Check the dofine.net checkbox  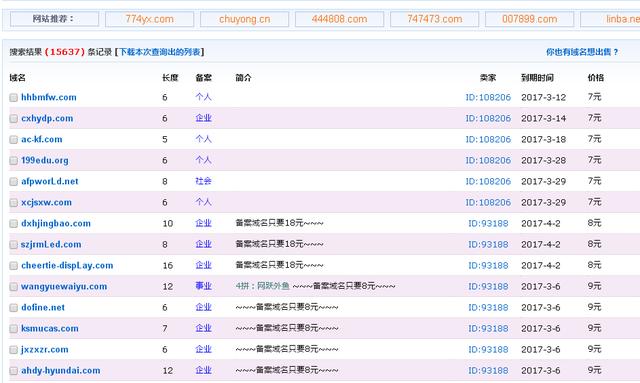(x=13, y=308)
